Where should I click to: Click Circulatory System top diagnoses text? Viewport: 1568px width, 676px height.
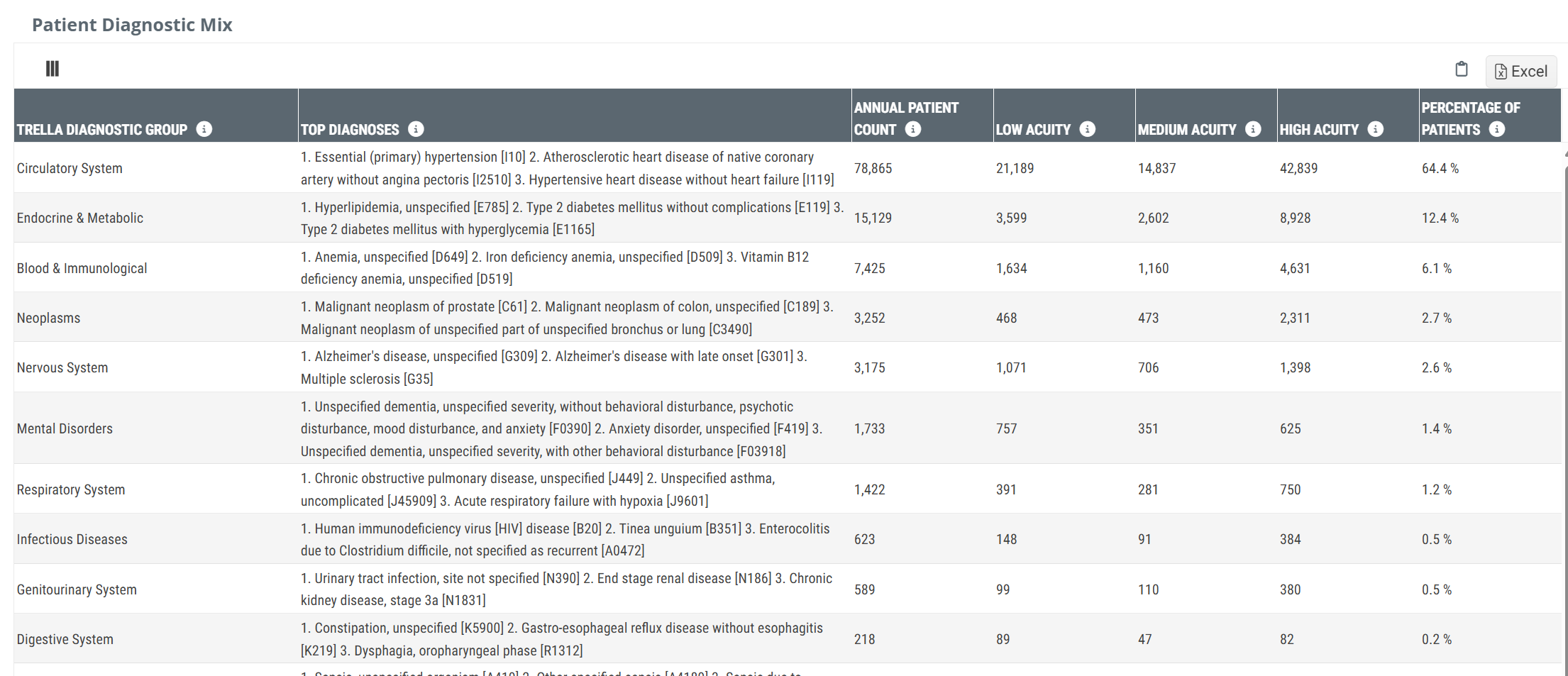point(568,168)
